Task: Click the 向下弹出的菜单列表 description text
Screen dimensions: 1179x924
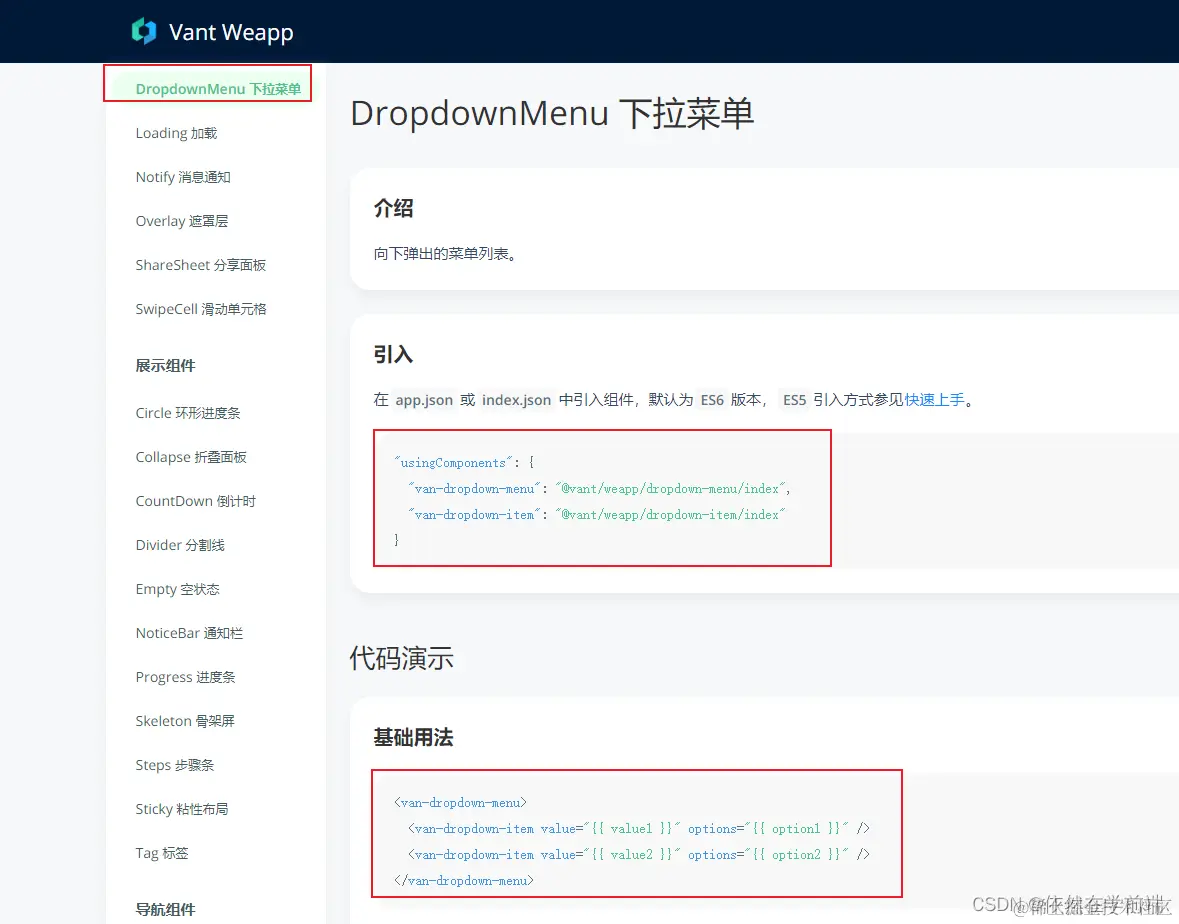Action: pos(445,254)
